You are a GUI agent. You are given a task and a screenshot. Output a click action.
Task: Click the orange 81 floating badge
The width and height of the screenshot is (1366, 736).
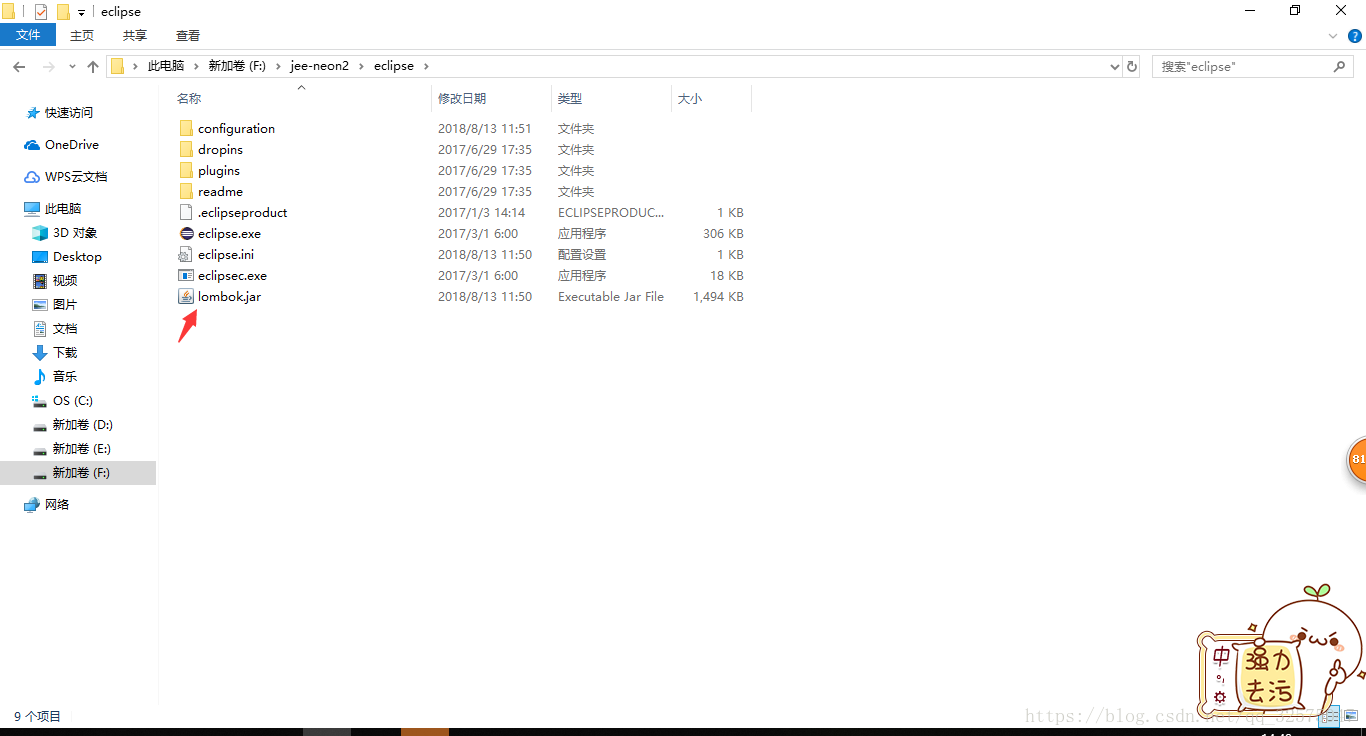point(1357,460)
